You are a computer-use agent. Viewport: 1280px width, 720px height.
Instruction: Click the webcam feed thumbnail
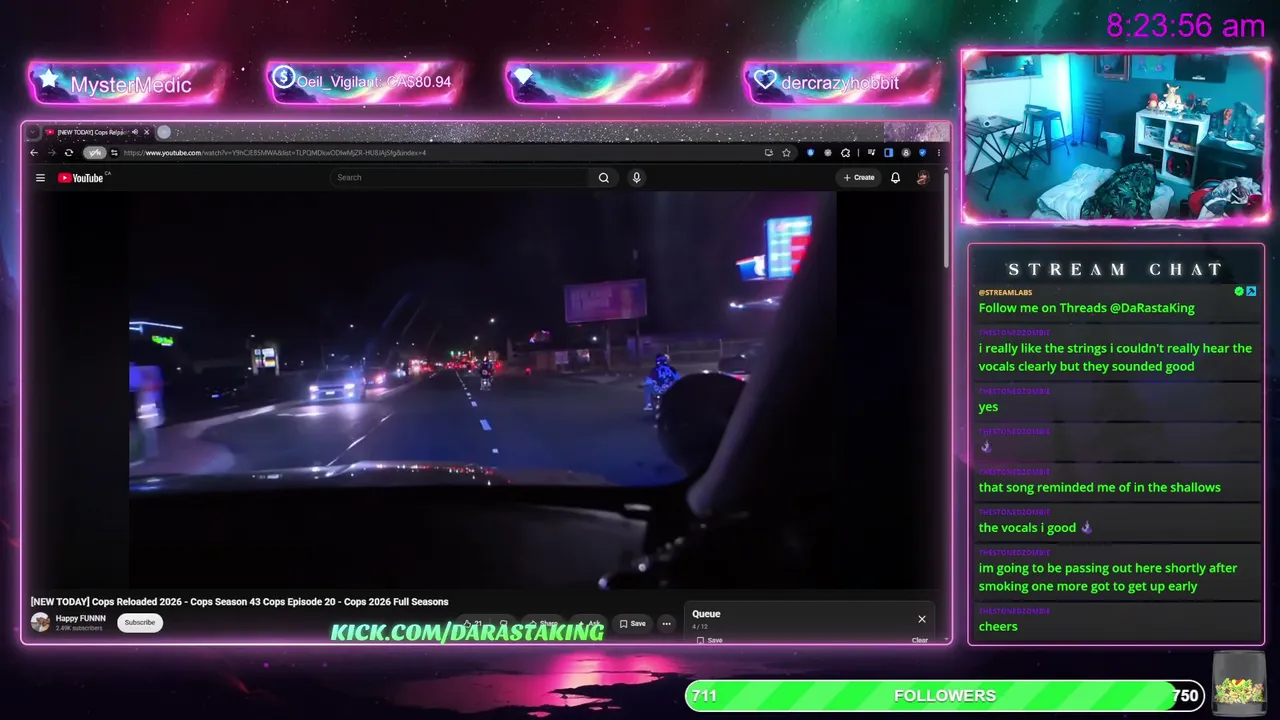pos(1115,136)
